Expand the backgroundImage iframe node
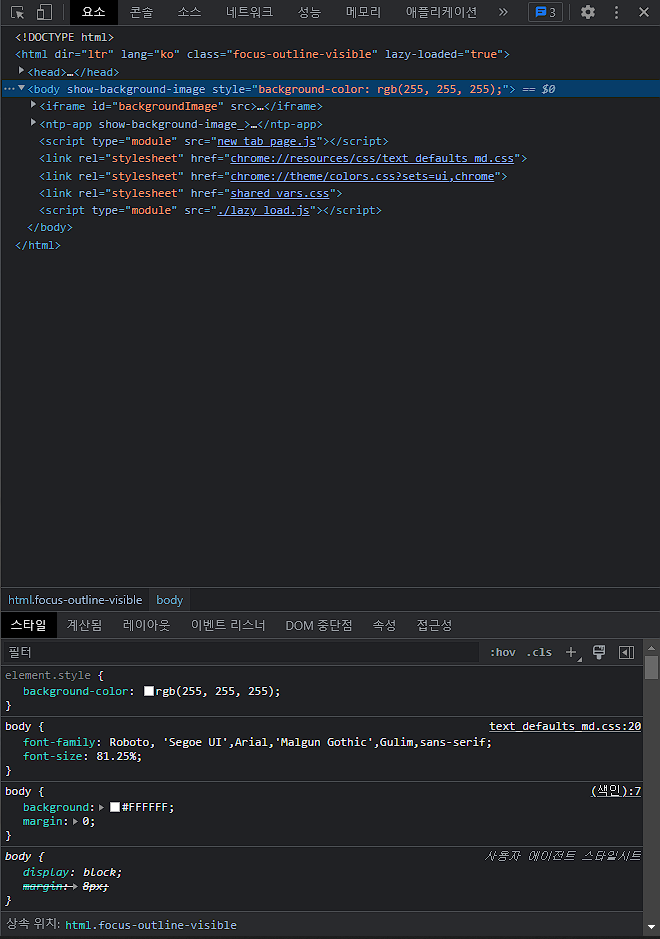The height and width of the screenshot is (939, 660). 34,105
